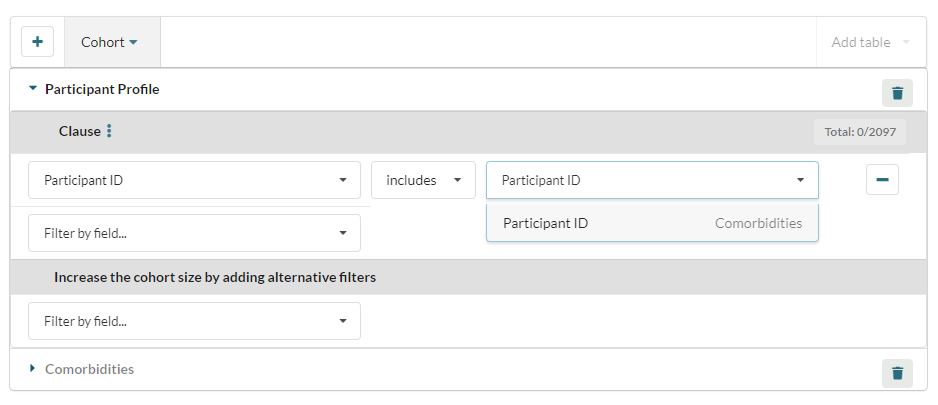938x405 pixels.
Task: Expand the Comorbidities section triangle
Action: tap(33, 369)
